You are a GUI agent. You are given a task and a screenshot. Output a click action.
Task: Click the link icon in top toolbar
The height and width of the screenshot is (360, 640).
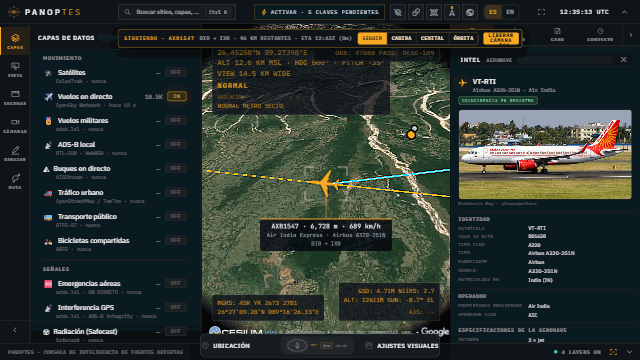click(x=416, y=12)
